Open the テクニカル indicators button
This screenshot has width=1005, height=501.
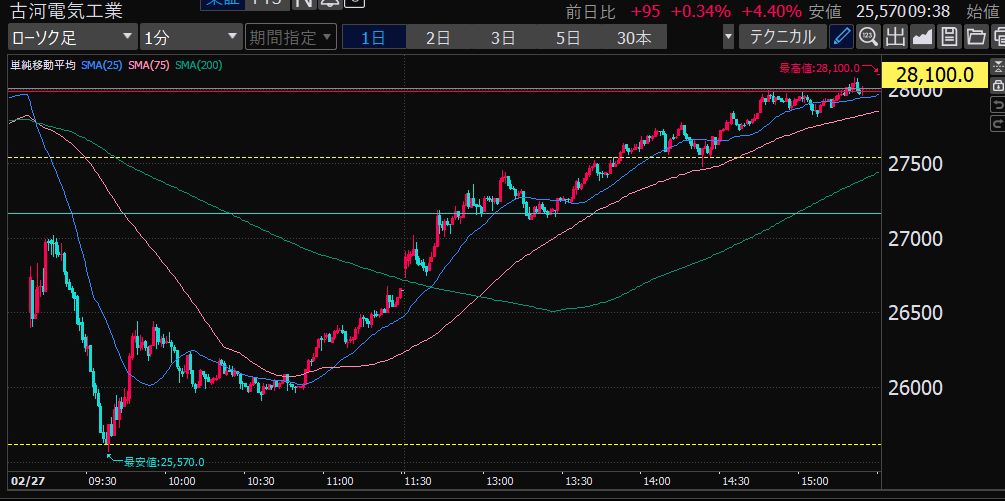click(782, 38)
